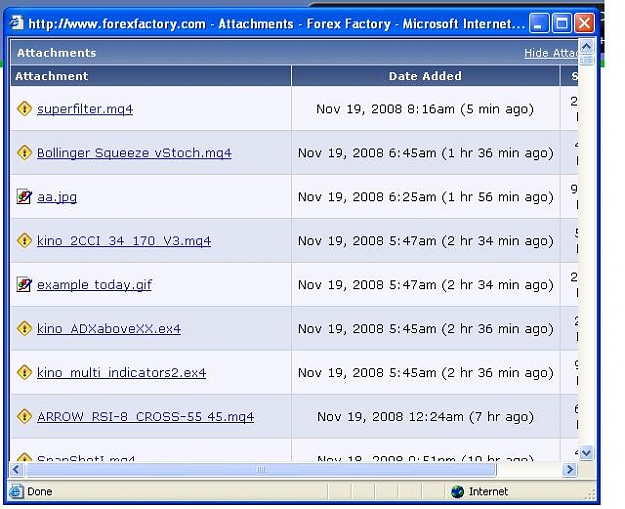625x509 pixels.
Task: Click the Internet zone label in status bar
Action: coord(488,491)
